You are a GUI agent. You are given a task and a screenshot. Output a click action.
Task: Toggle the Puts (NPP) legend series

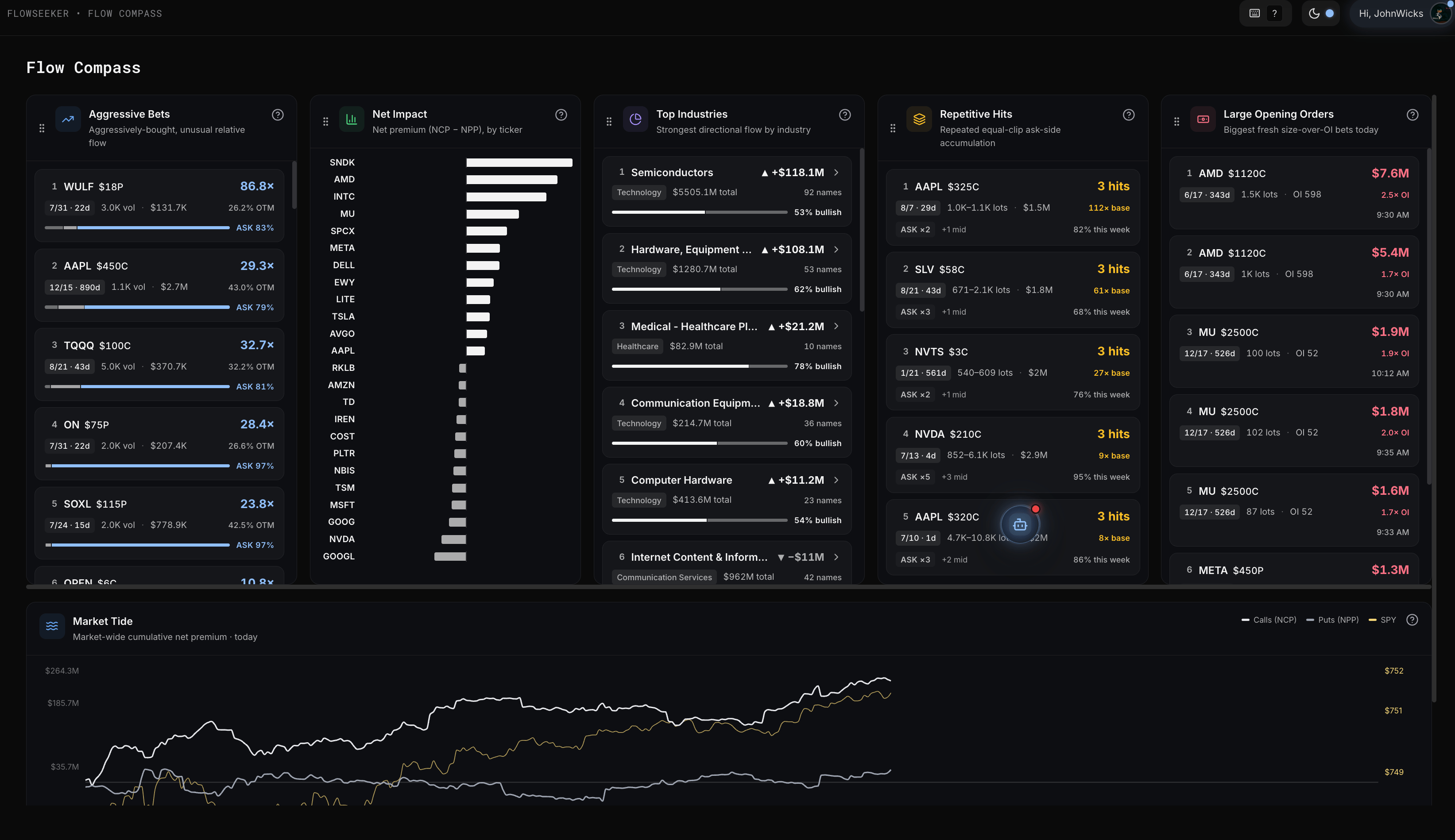(1333, 620)
